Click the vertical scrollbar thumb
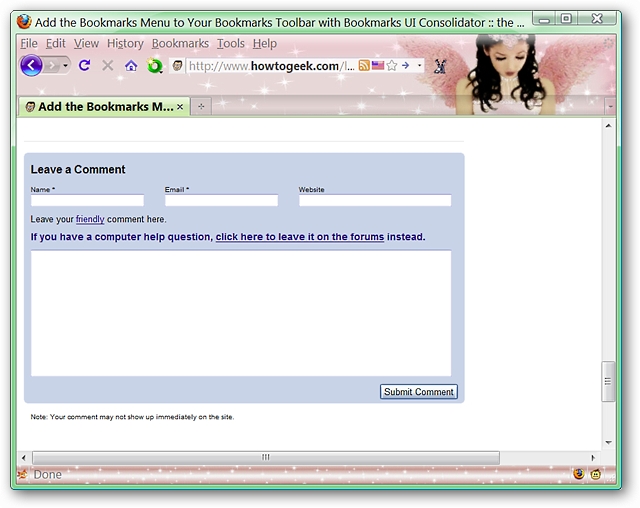This screenshot has width=640, height=508. (x=608, y=382)
